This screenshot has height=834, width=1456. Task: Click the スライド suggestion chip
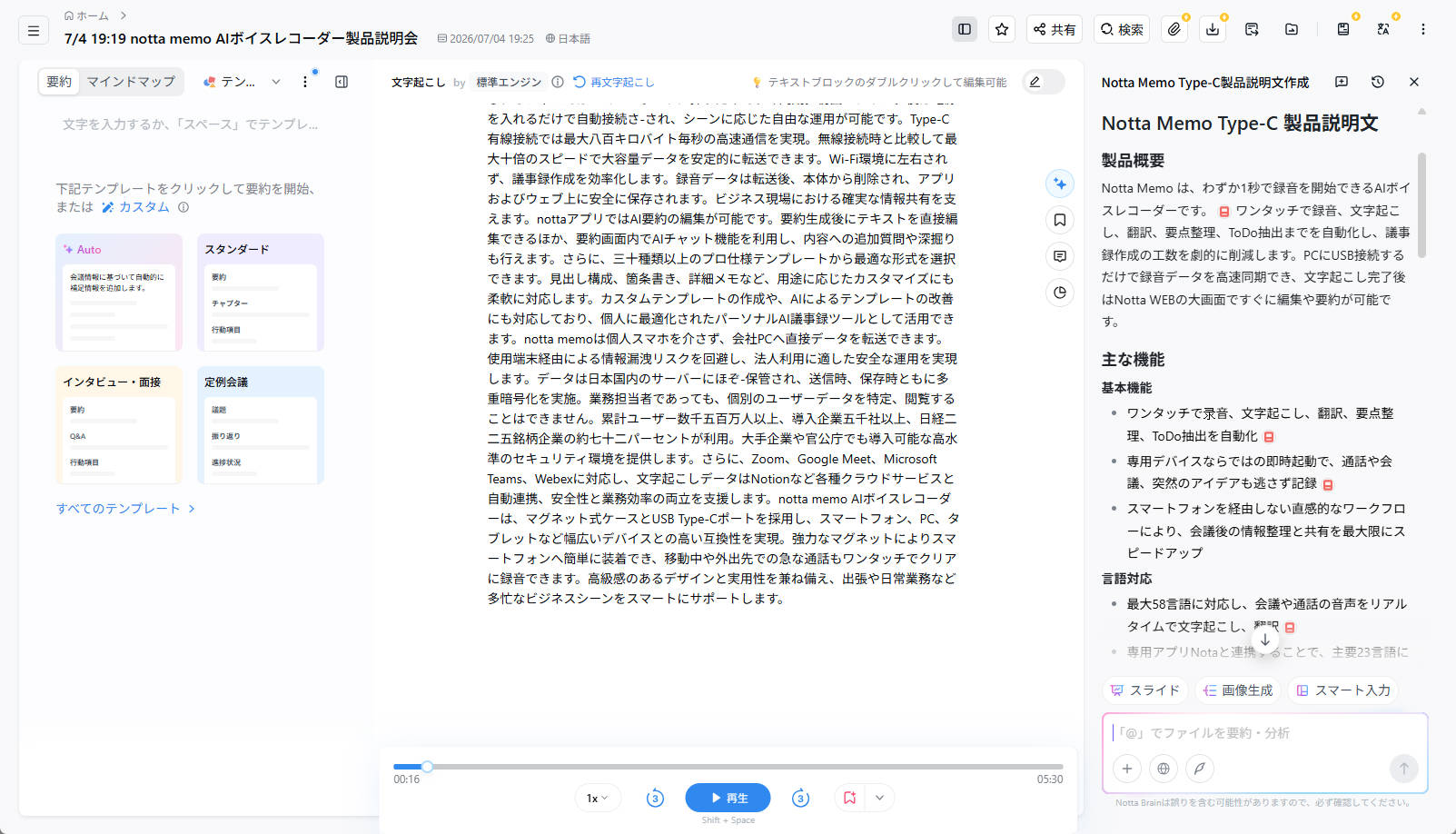click(1145, 690)
